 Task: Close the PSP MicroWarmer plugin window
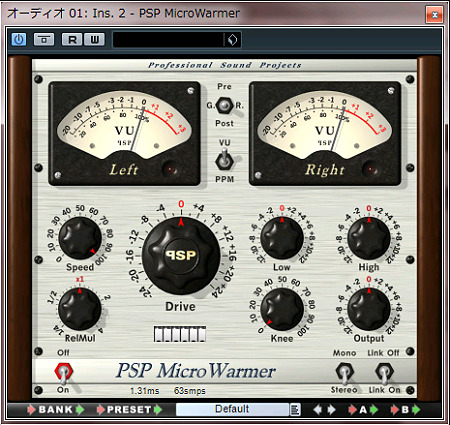(435, 14)
